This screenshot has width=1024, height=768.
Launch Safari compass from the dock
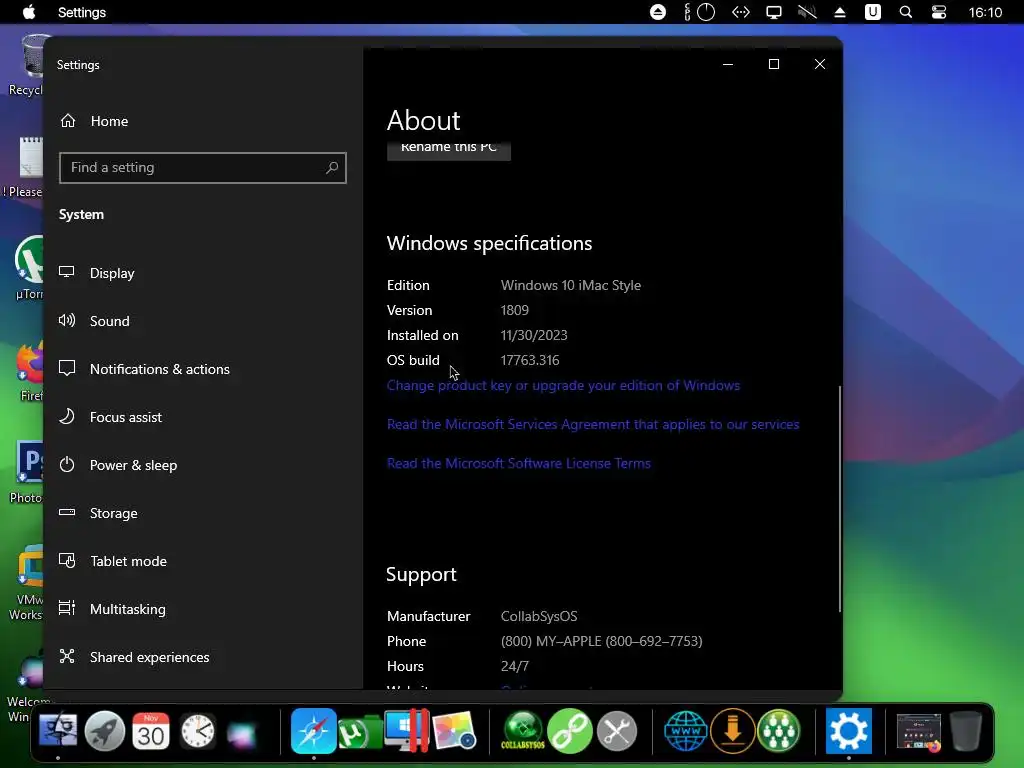click(313, 731)
